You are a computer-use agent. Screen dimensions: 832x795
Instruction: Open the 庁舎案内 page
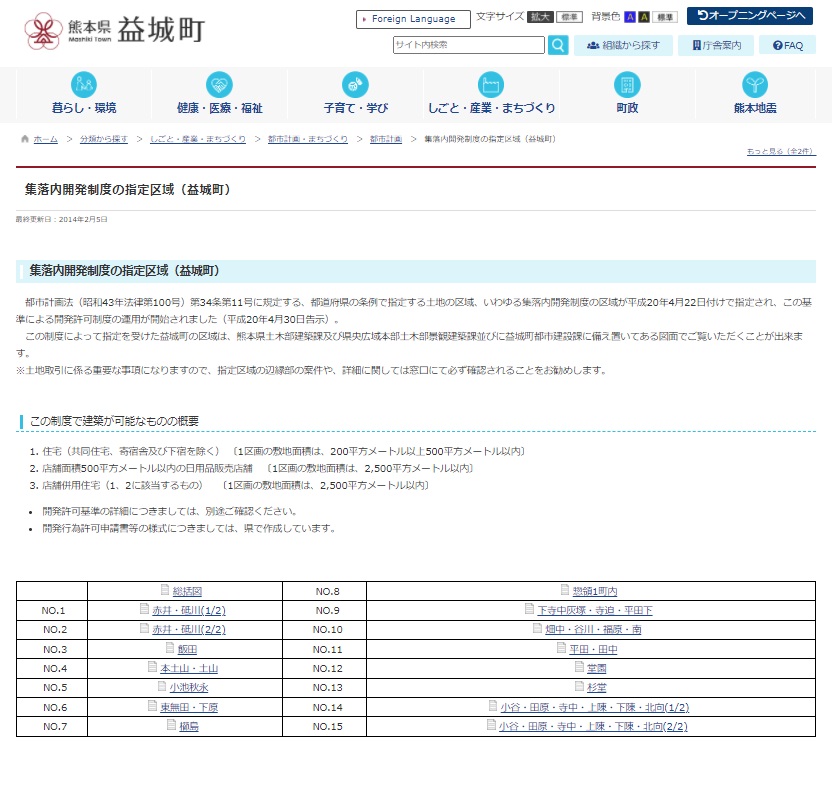[716, 45]
